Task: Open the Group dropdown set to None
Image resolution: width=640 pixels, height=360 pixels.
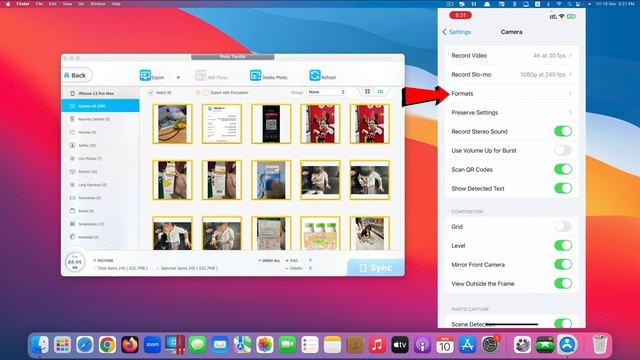Action: [x=326, y=92]
